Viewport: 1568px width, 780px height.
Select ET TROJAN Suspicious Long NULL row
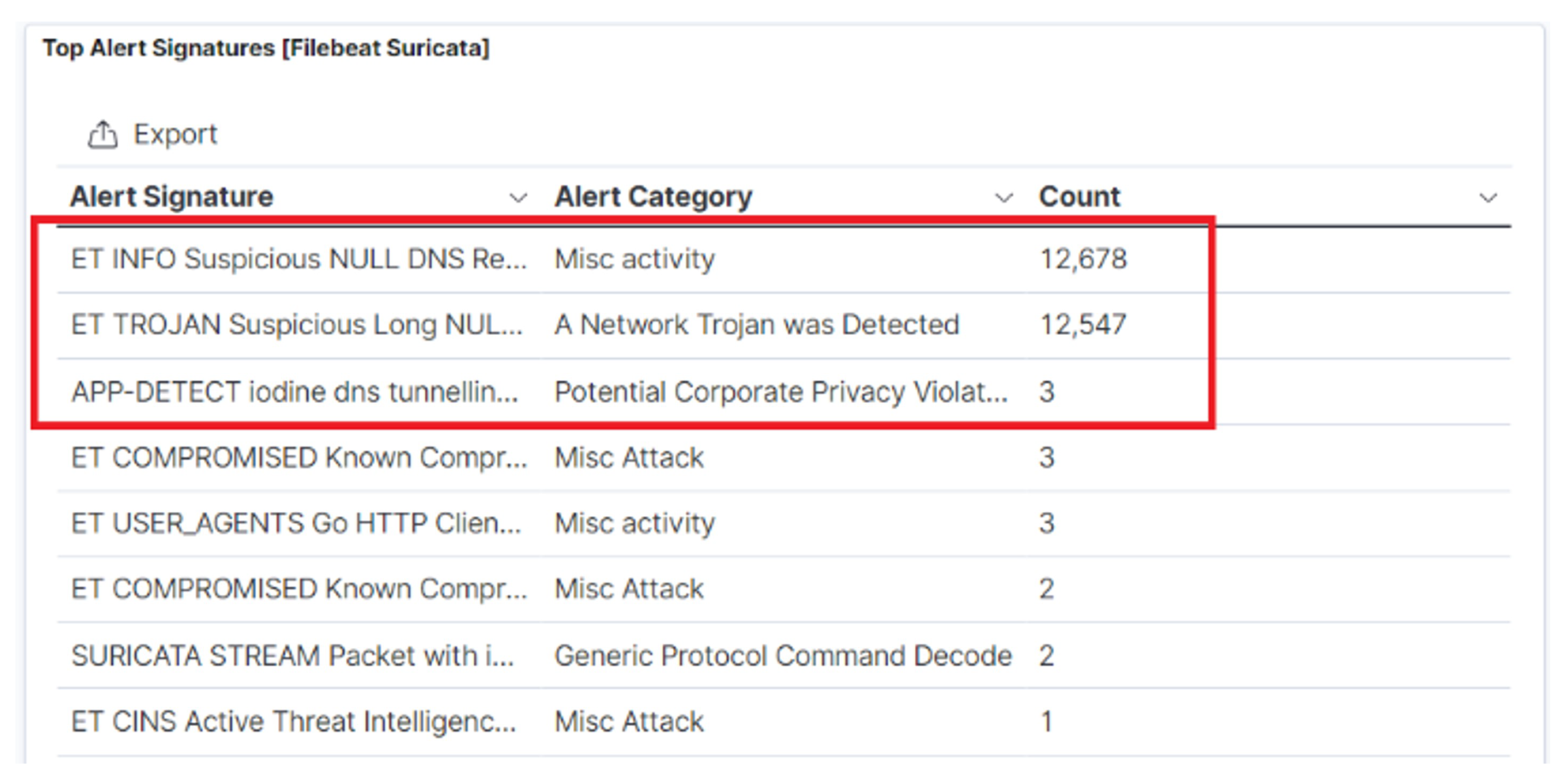coord(297,325)
